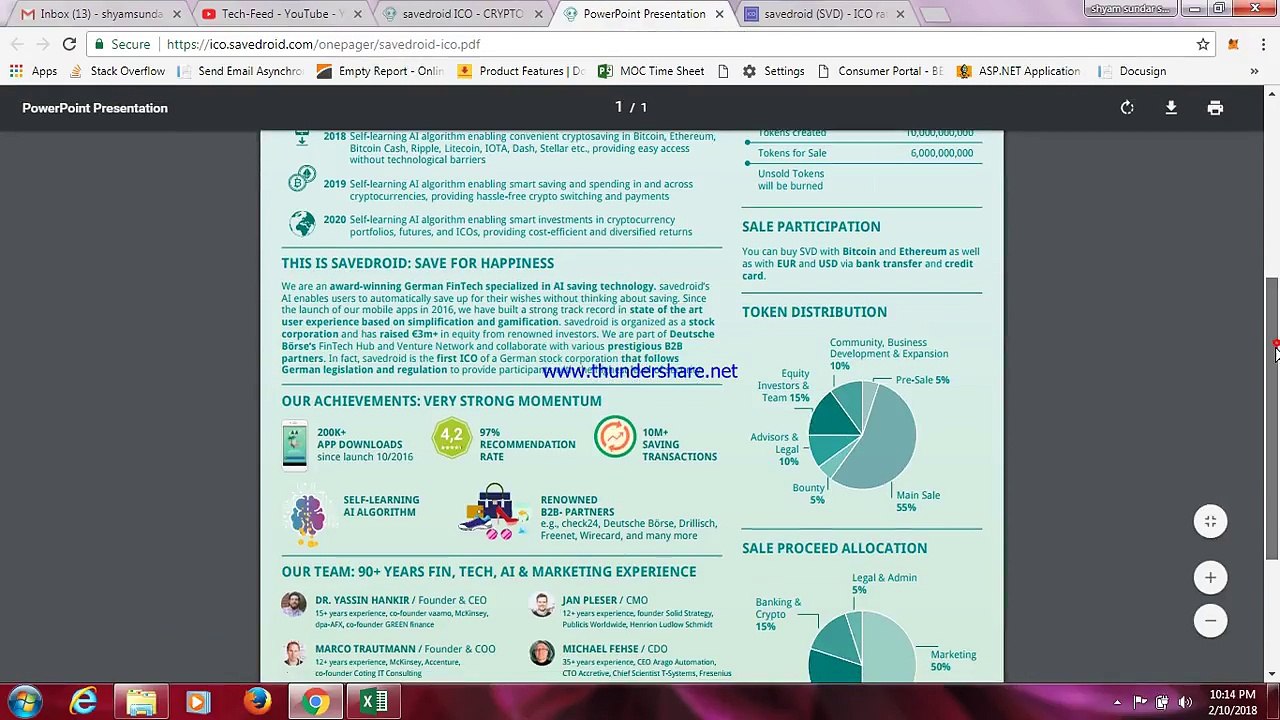Image resolution: width=1280 pixels, height=720 pixels.
Task: Close the Gmail Inbox tab
Action: [177, 14]
